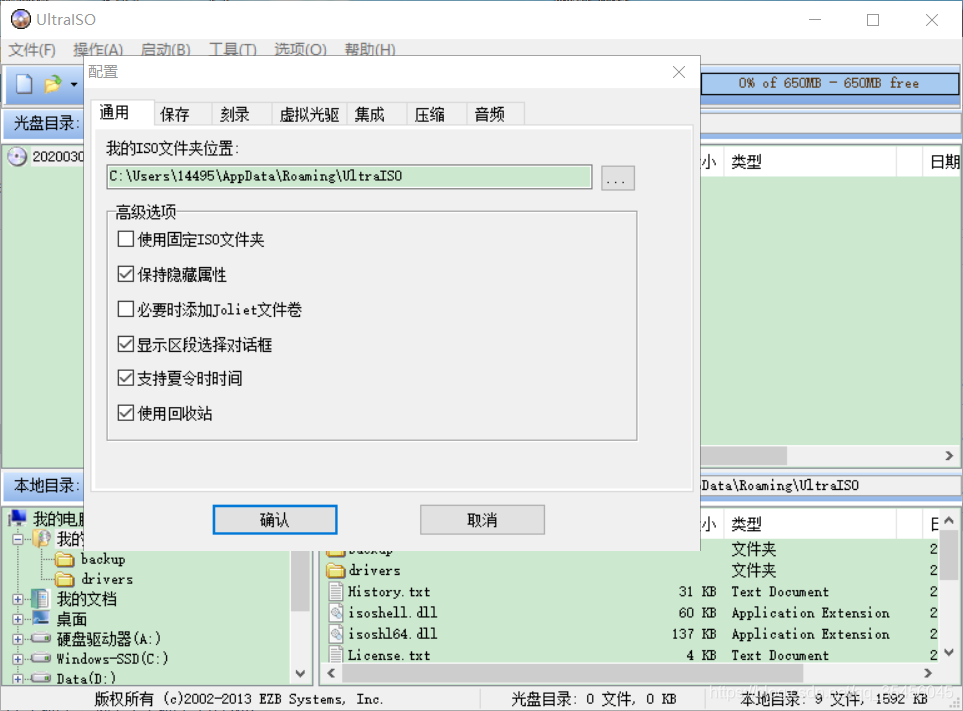The image size is (963, 711).
Task: Expand the Windows-SSD(C:) tree node
Action: 18,659
